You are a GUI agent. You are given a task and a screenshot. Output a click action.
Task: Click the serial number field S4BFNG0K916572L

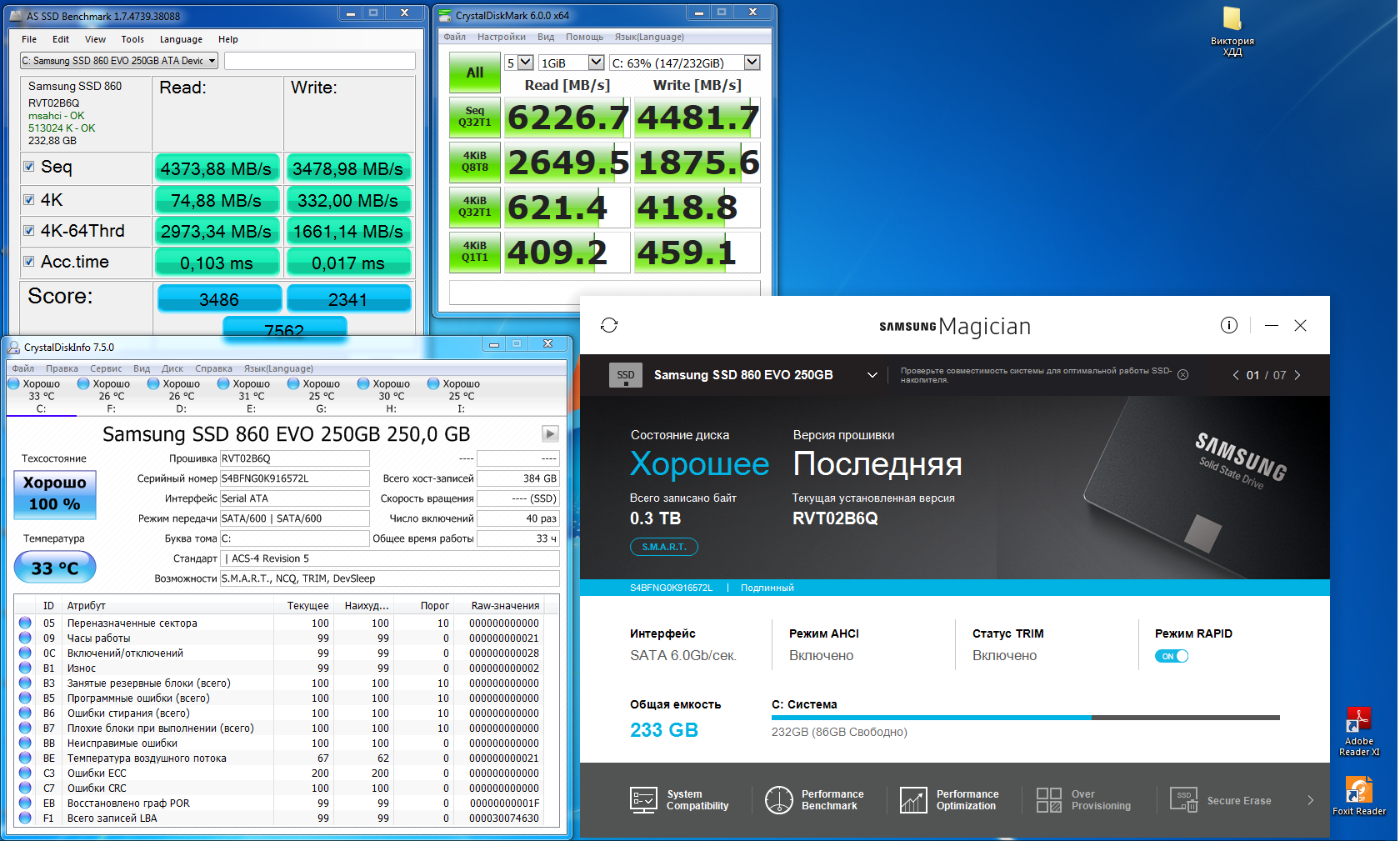tap(294, 478)
